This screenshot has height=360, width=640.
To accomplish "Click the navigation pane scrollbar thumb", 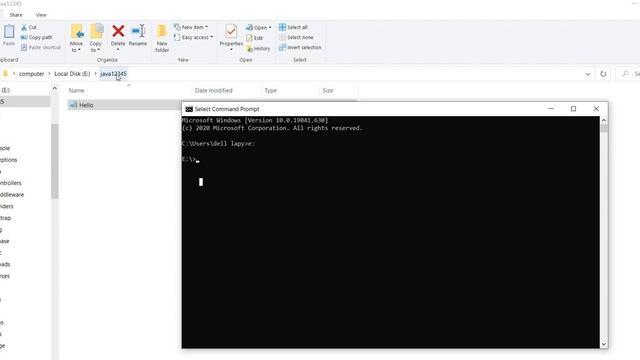I will [x=55, y=161].
